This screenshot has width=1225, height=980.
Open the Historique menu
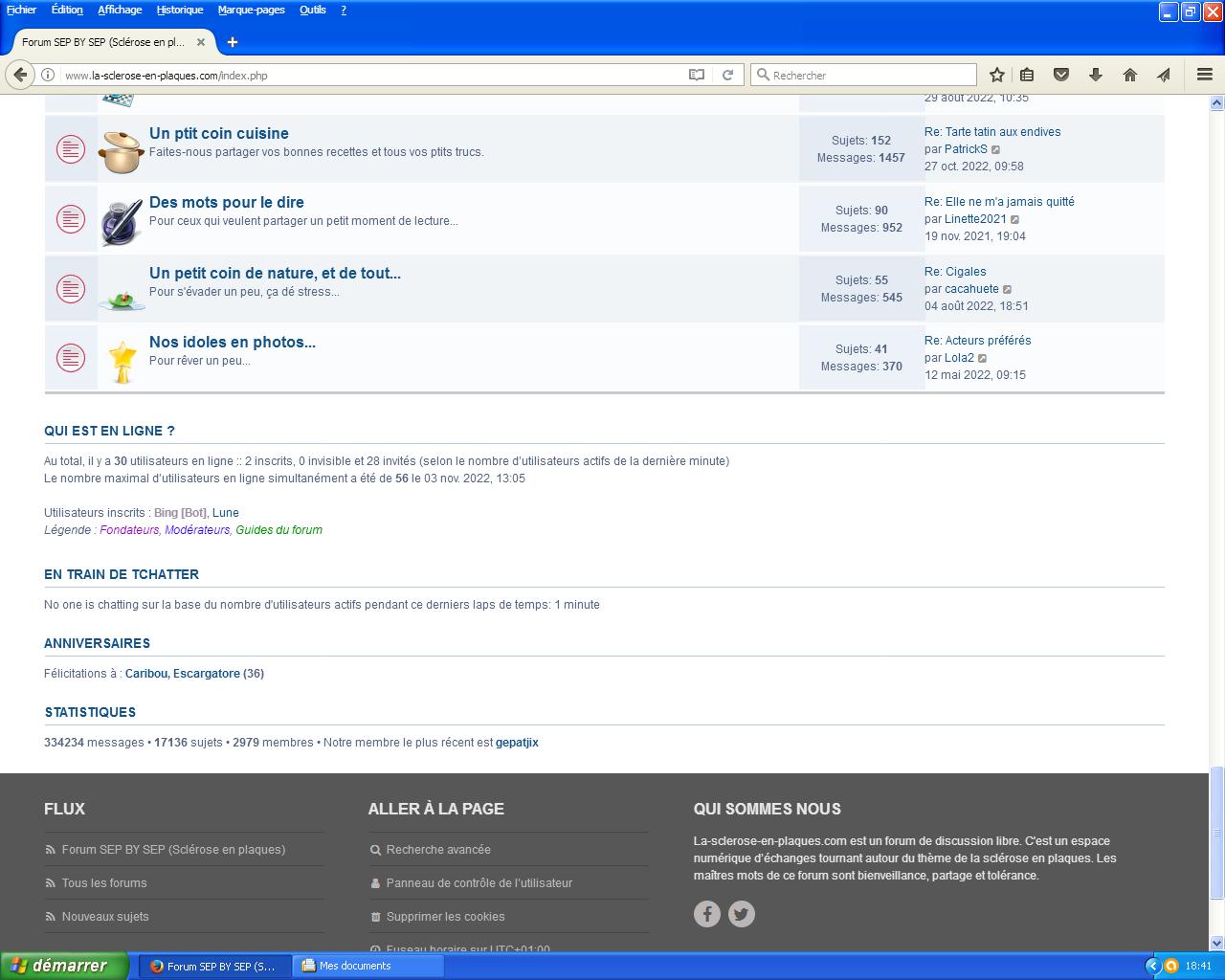point(180,10)
